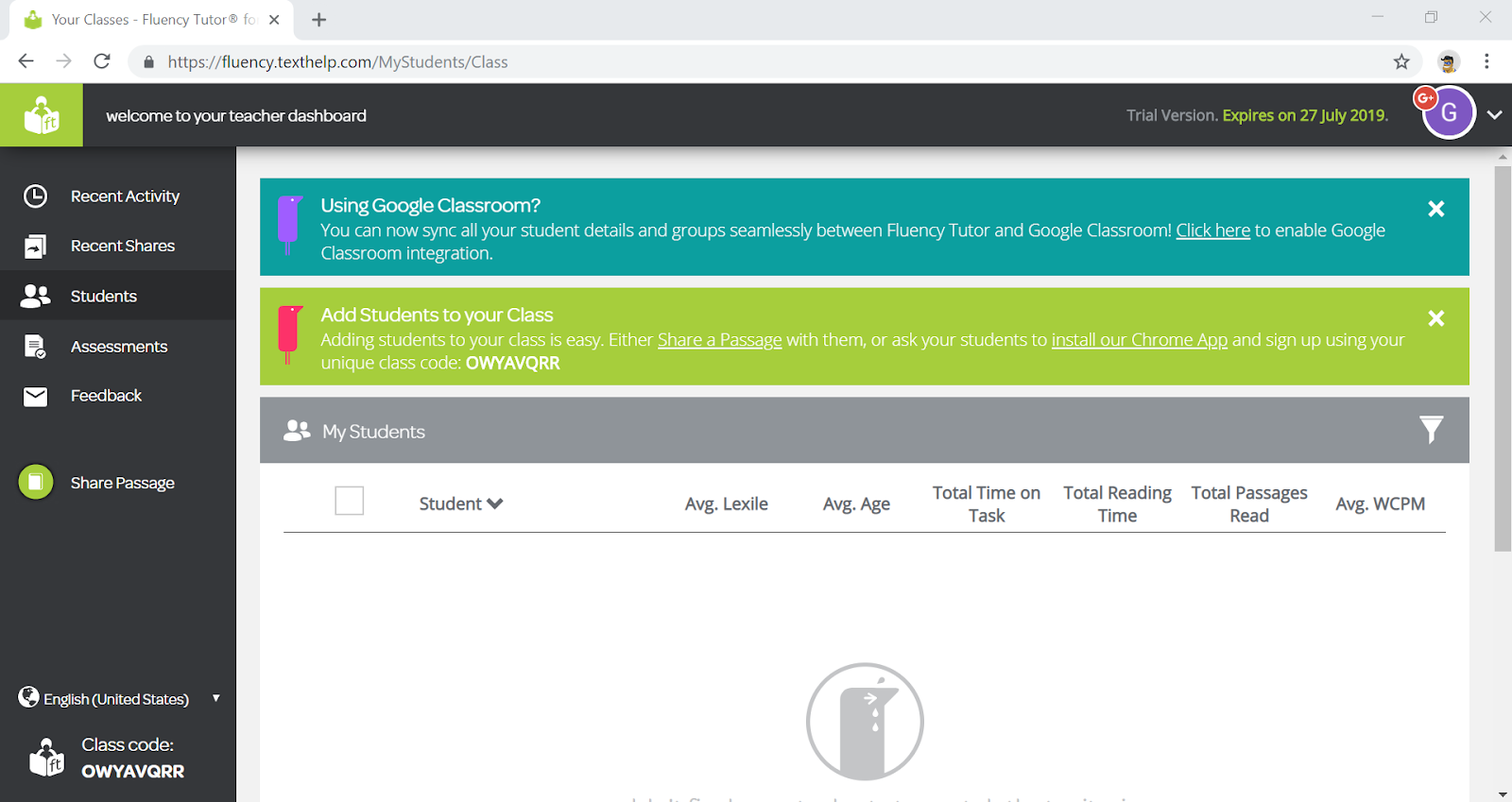The height and width of the screenshot is (802, 1512).
Task: Click the Feedback envelope icon
Action: (x=35, y=396)
